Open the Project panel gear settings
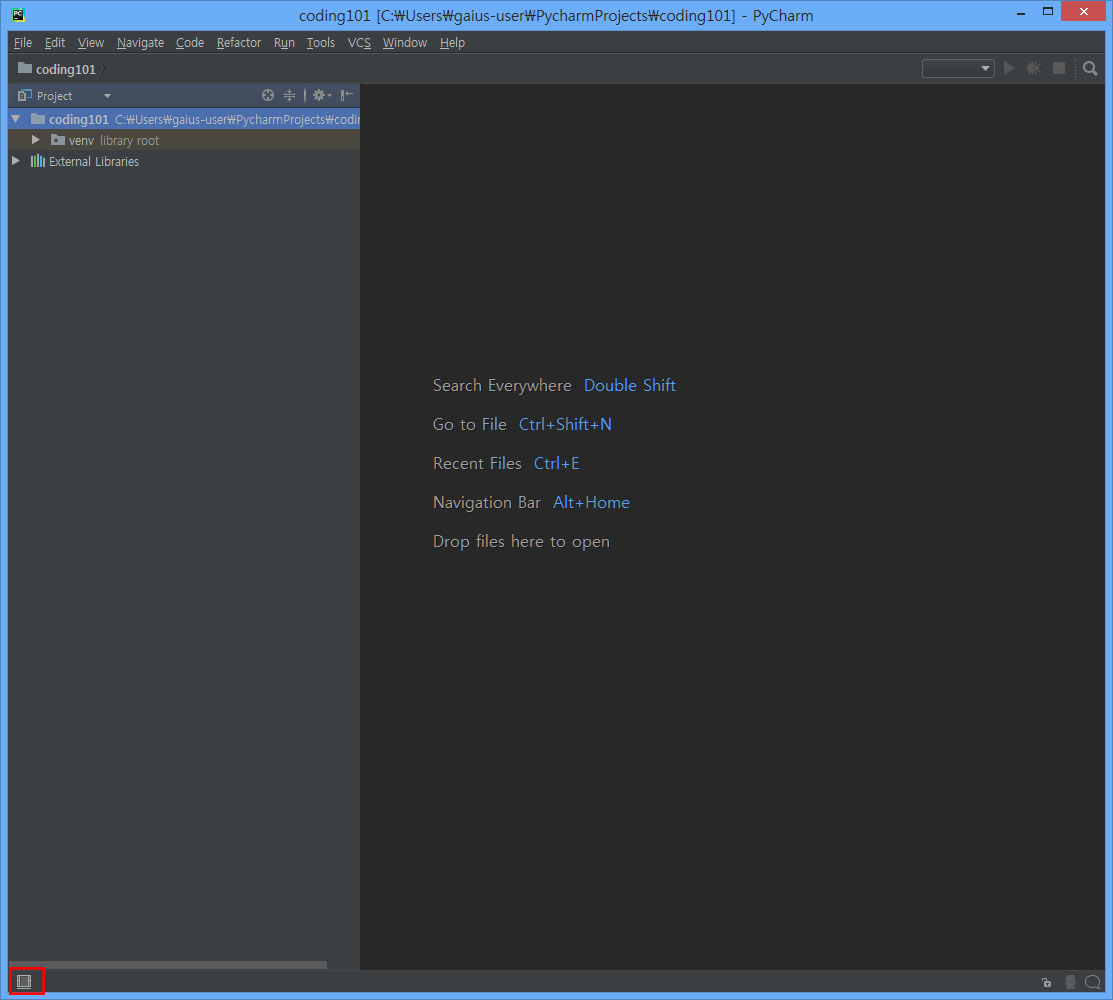The height and width of the screenshot is (1000, 1113). click(x=320, y=96)
